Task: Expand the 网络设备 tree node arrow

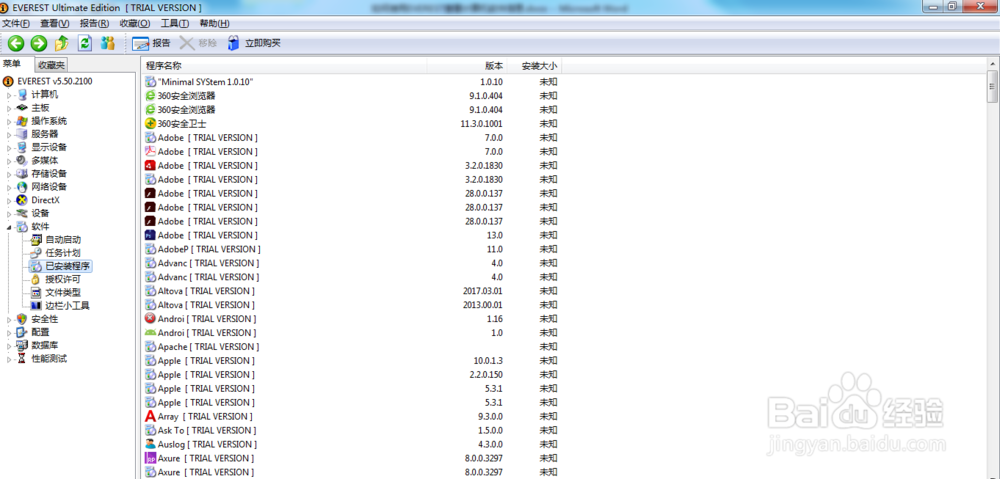Action: [10, 187]
